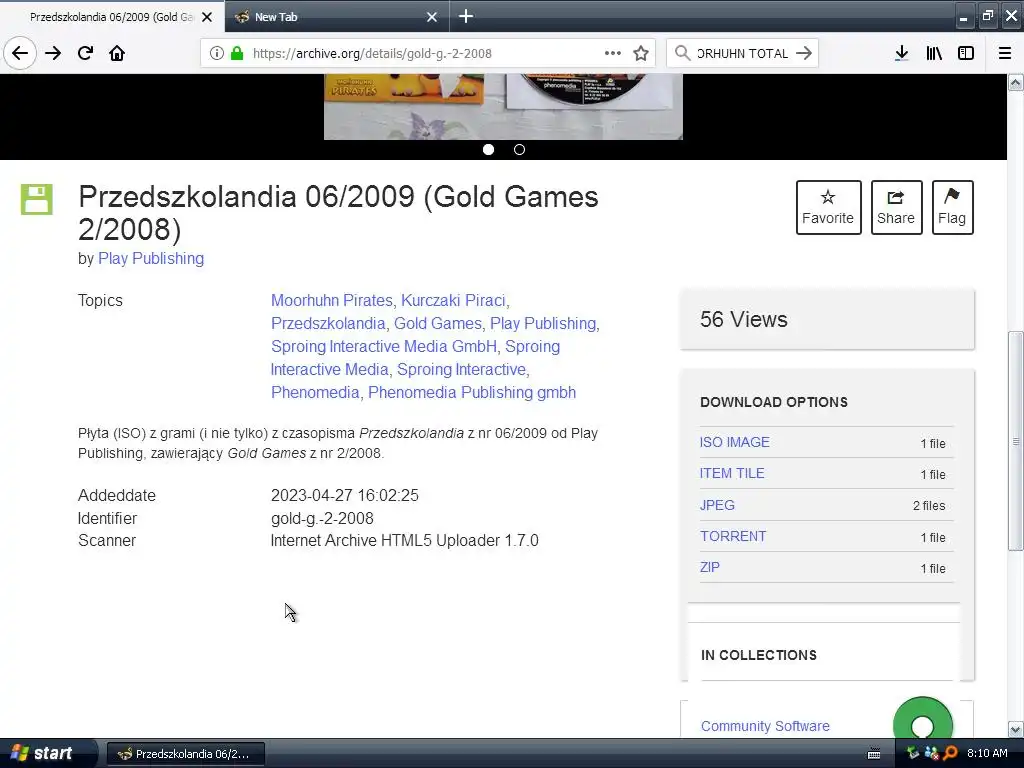This screenshot has height=768, width=1024.
Task: Download the ISO IMAGE file
Action: point(735,442)
